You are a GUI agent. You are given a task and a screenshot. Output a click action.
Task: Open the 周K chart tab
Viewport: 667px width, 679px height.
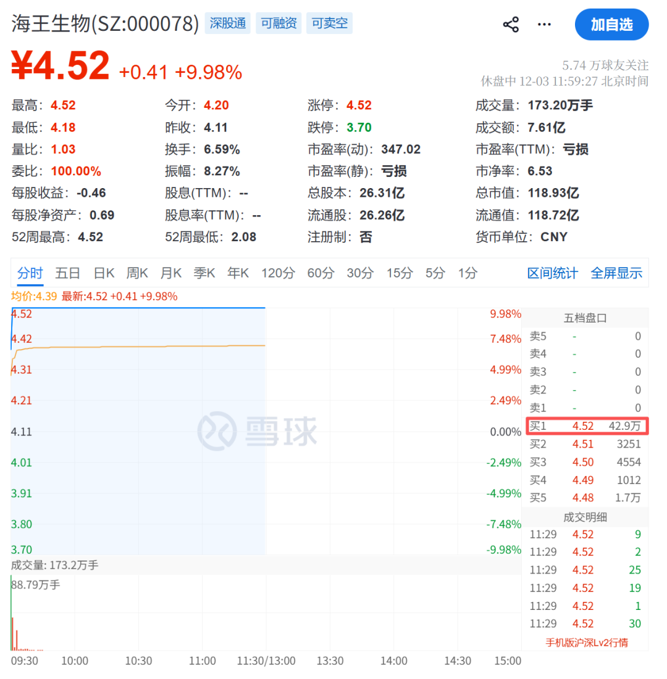[137, 273]
